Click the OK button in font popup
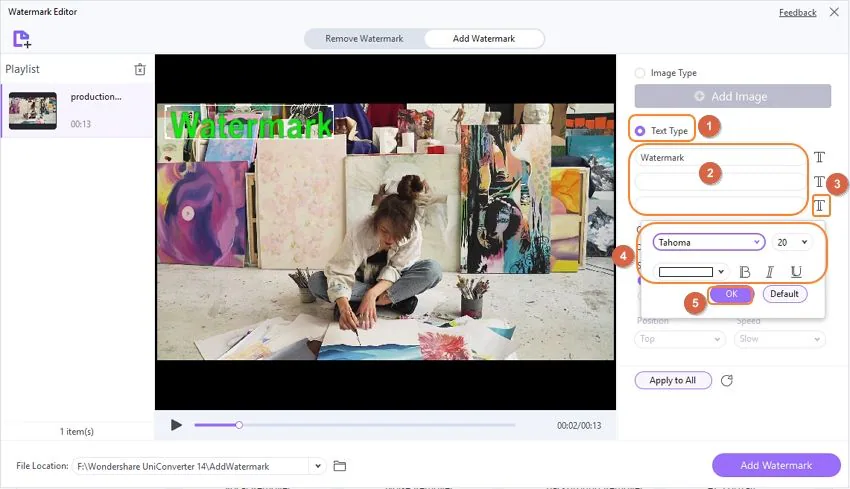The height and width of the screenshot is (489, 850). [731, 294]
